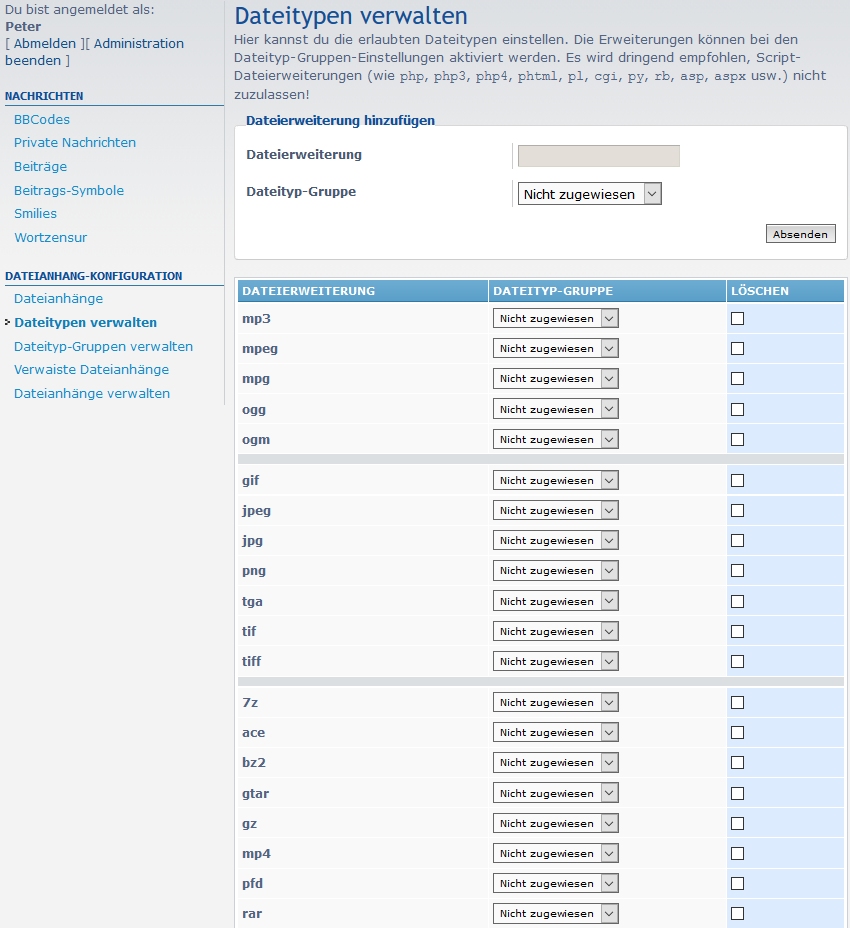Click Administration beenden link

(95, 52)
